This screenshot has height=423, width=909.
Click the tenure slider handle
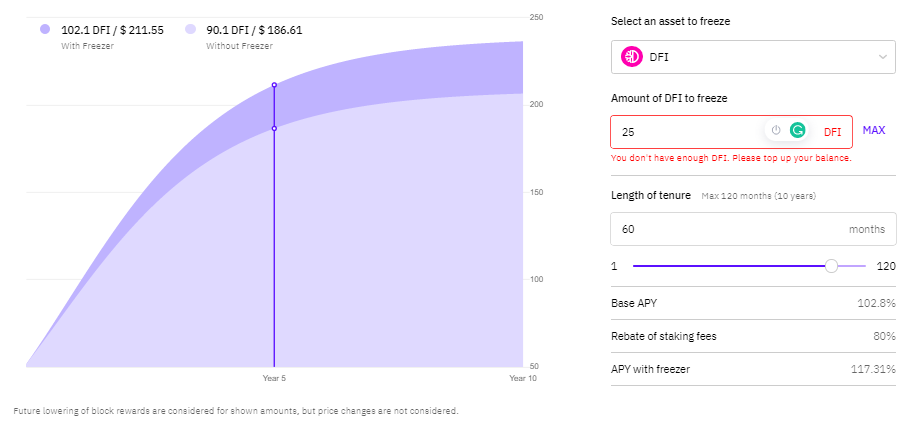click(x=831, y=266)
